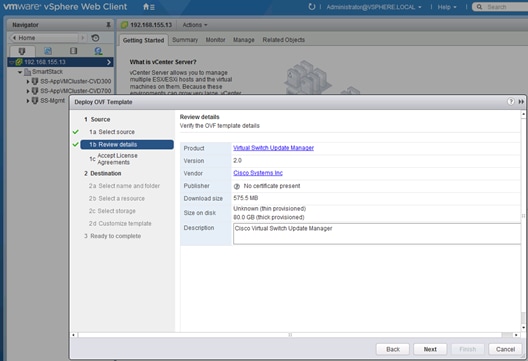Click the No certificate present text
This screenshot has width=528, height=361.
tap(272, 186)
